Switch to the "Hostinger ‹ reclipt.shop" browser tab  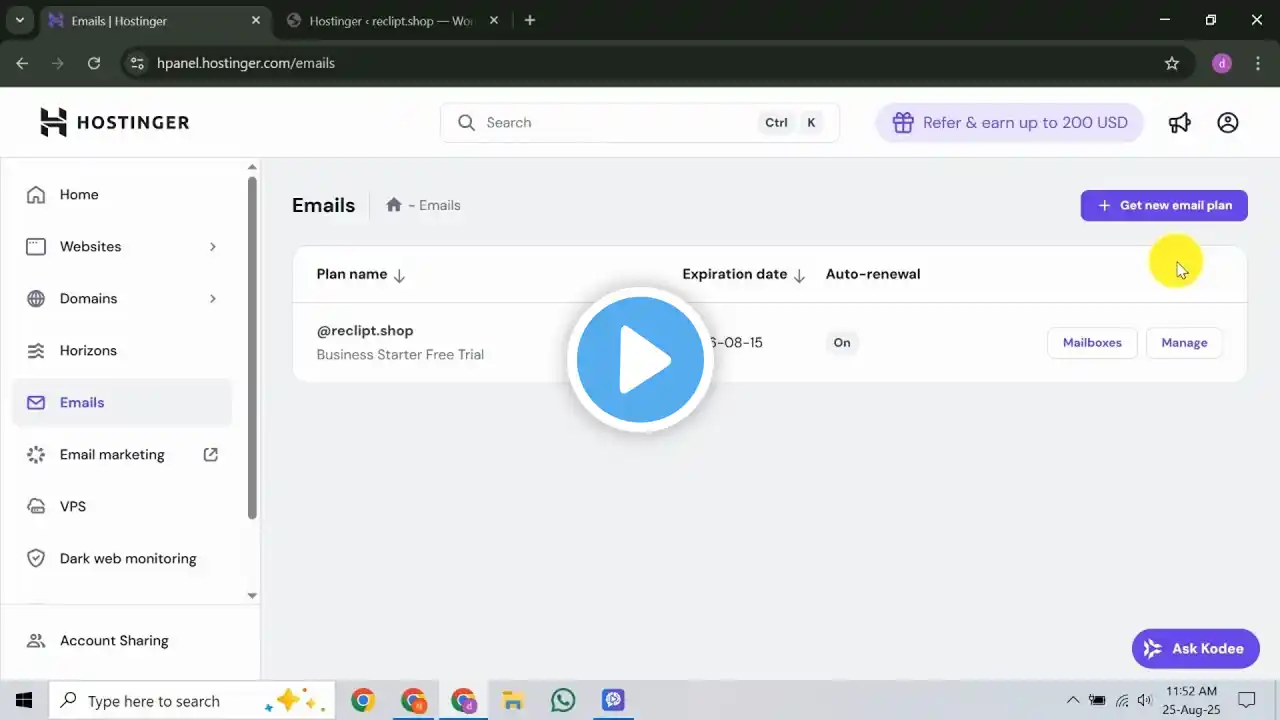[x=393, y=20]
